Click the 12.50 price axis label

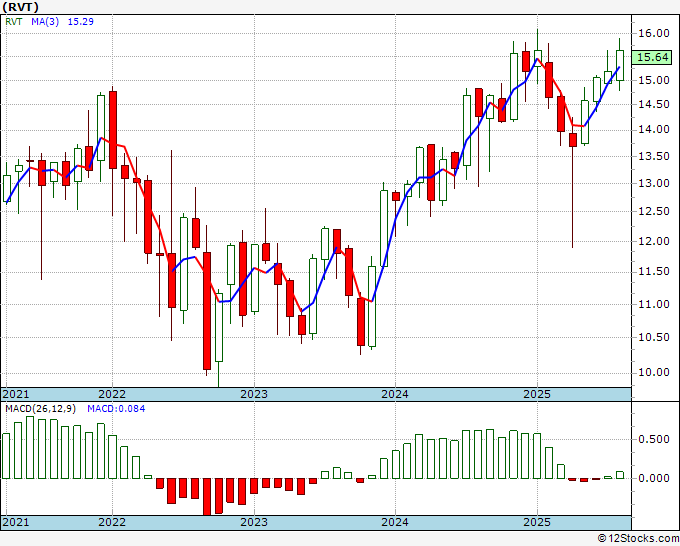[654, 212]
